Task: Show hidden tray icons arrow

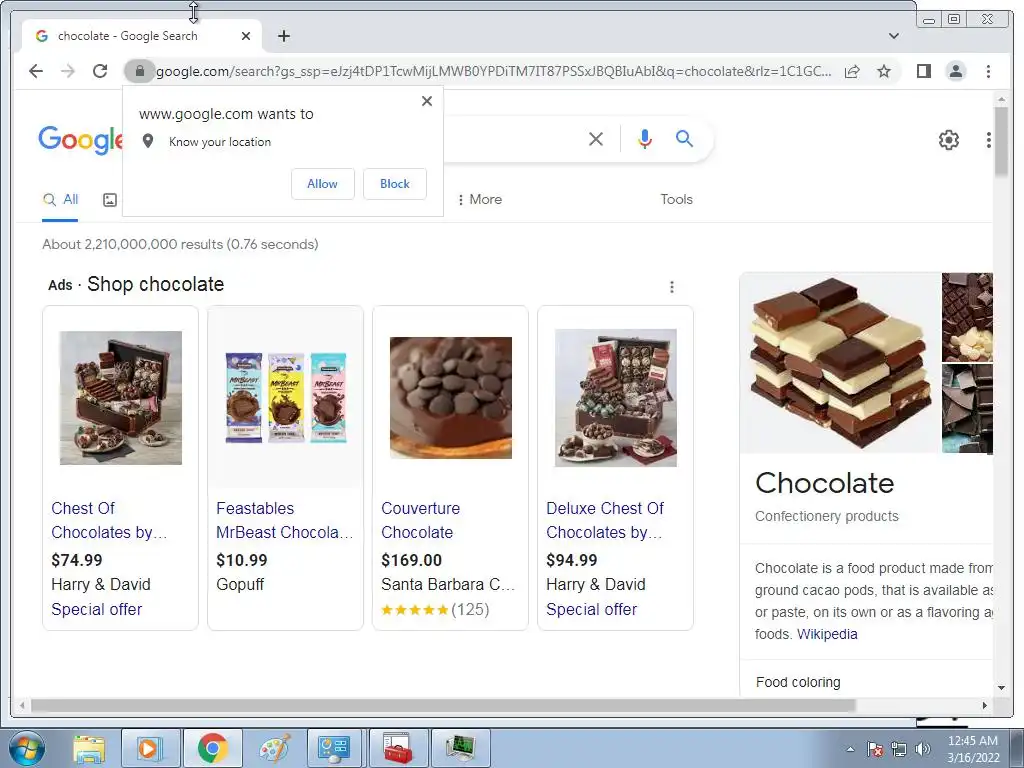Action: (850, 749)
